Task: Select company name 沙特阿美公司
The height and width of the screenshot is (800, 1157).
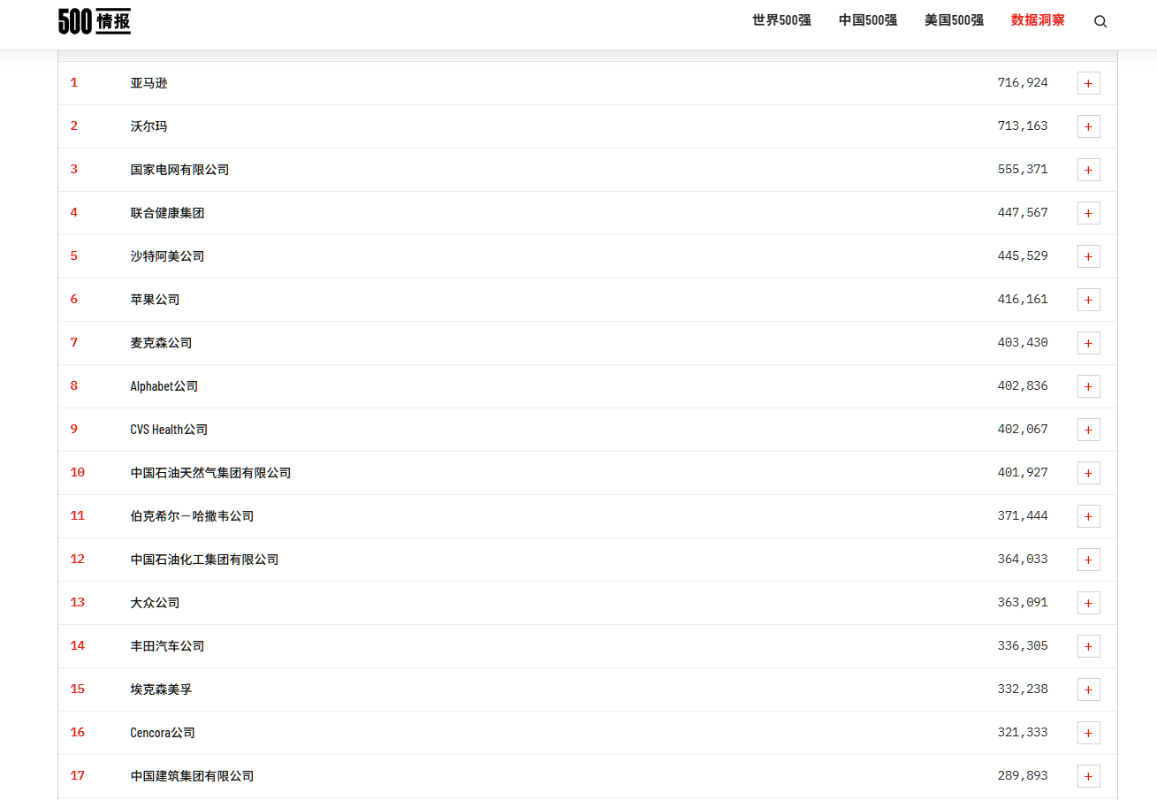Action: [x=167, y=256]
